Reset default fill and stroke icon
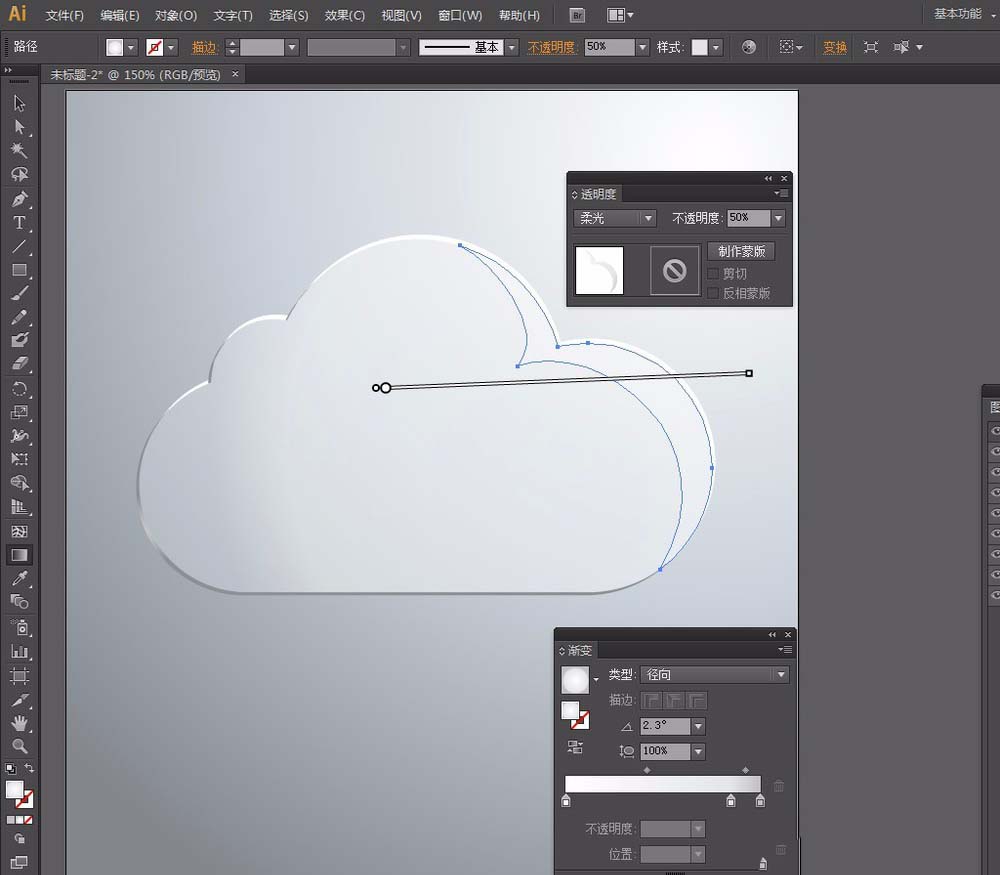This screenshot has width=1000, height=875. (10, 768)
